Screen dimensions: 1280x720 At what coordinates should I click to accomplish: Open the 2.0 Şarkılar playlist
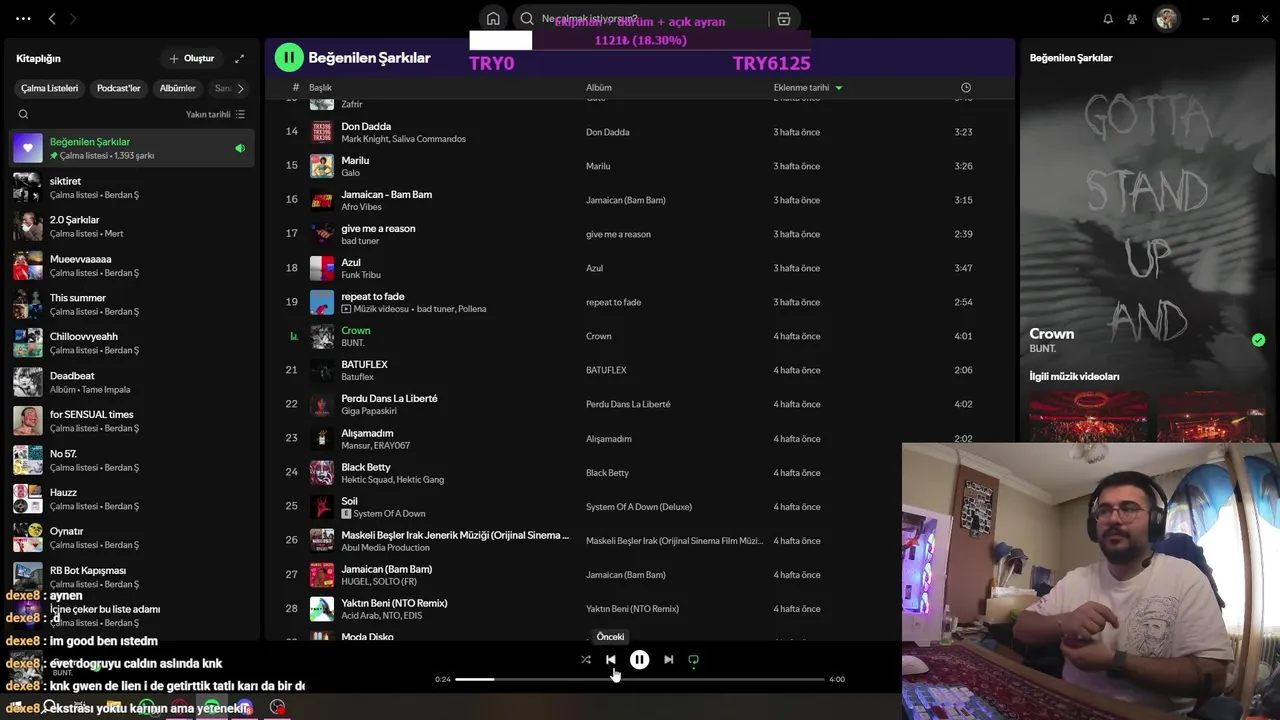pyautogui.click(x=130, y=226)
